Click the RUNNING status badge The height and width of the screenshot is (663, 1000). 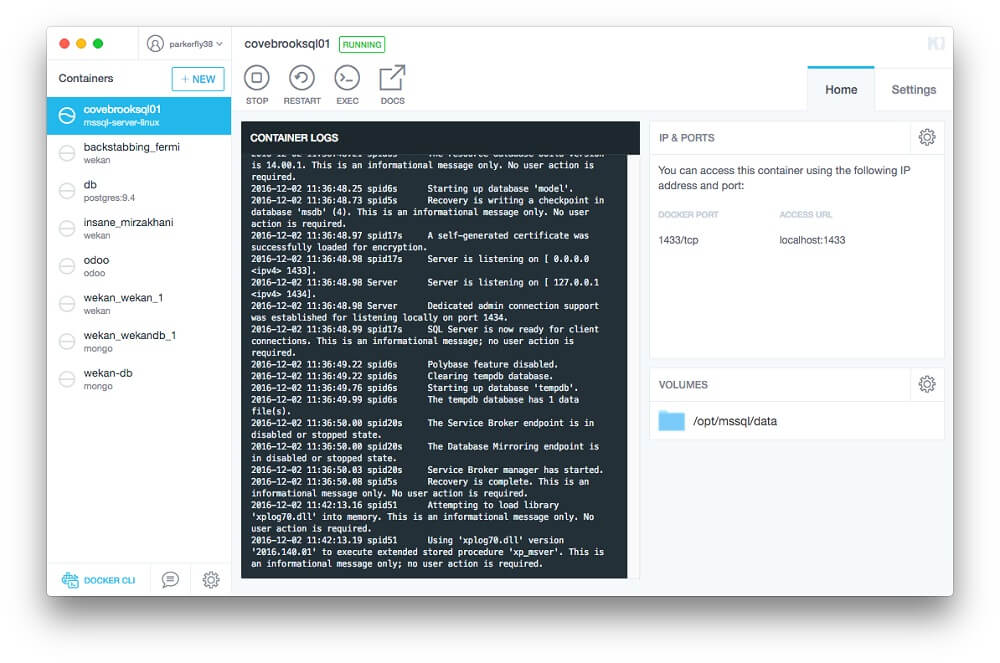click(360, 44)
